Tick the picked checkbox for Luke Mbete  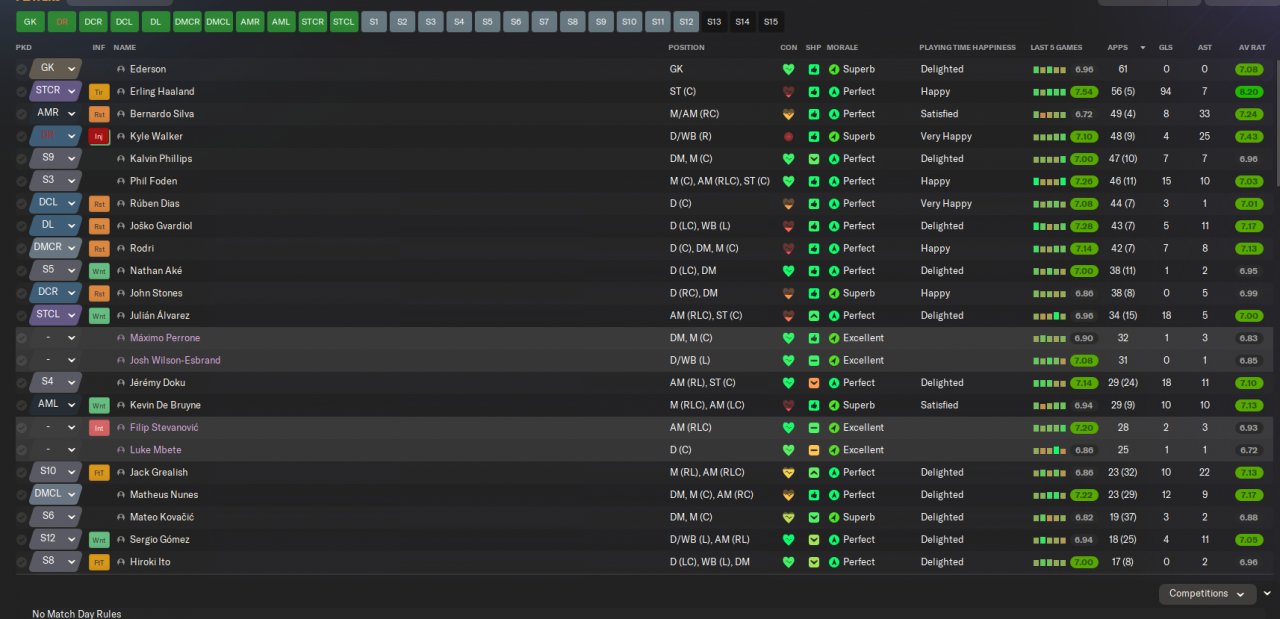[22, 450]
